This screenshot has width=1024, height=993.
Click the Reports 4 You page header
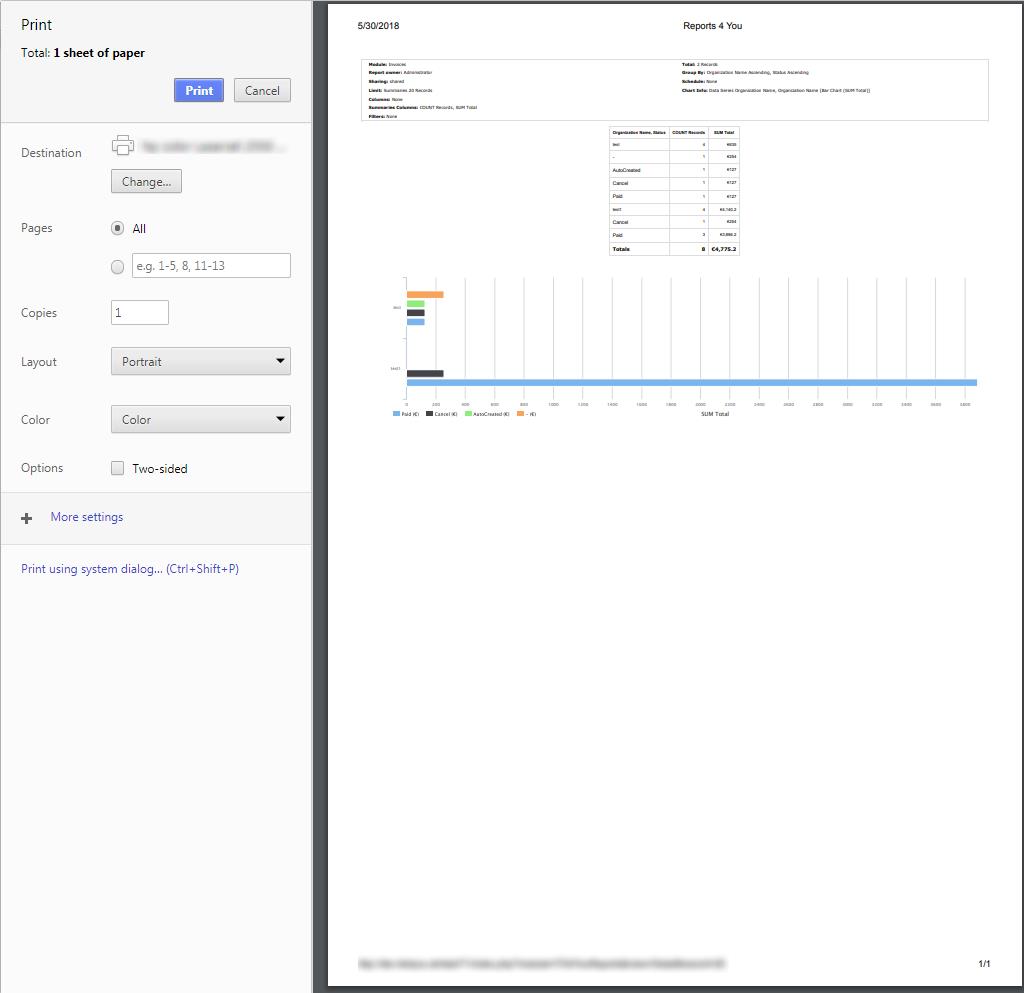[x=712, y=26]
